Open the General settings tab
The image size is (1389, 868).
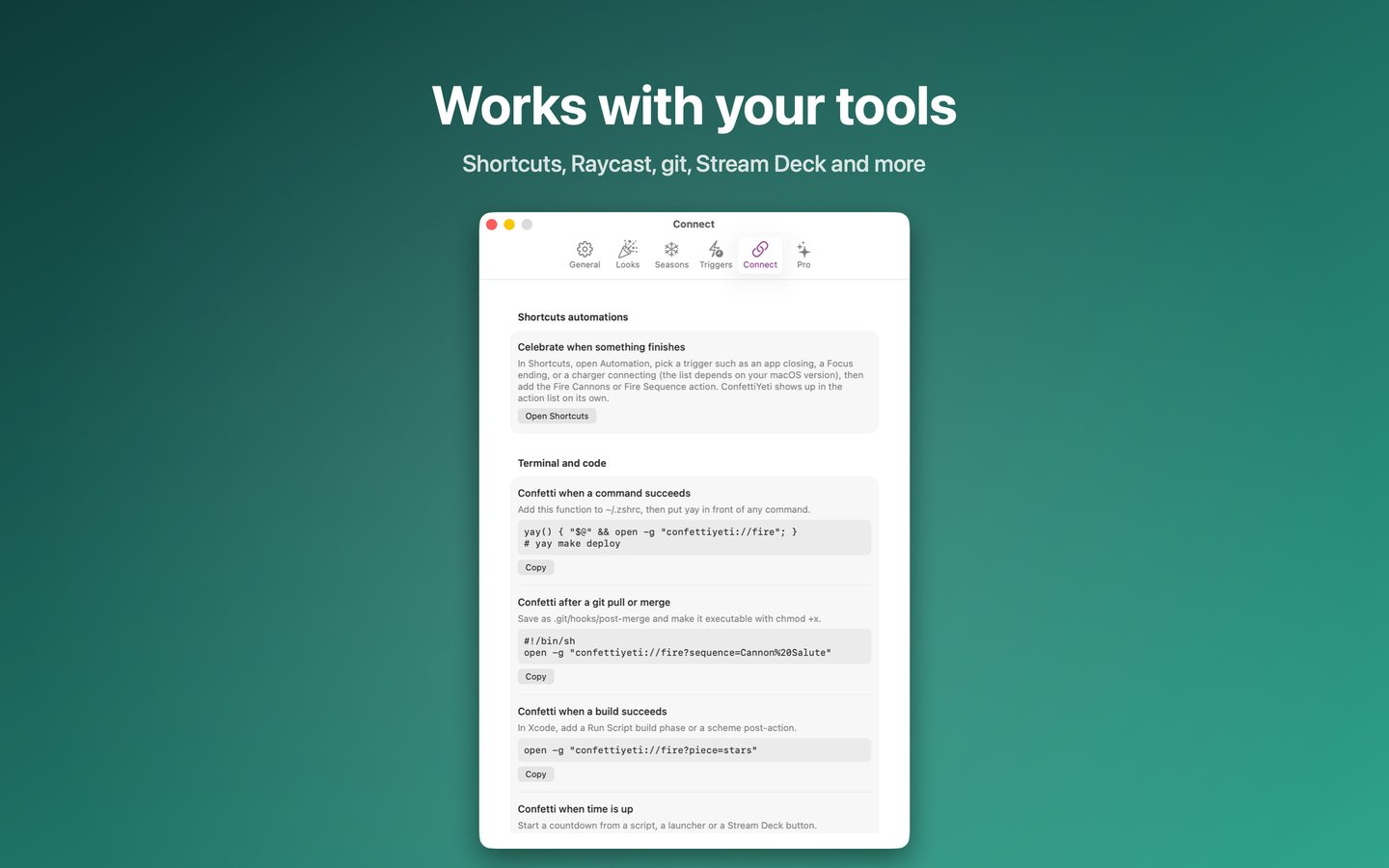[585, 255]
